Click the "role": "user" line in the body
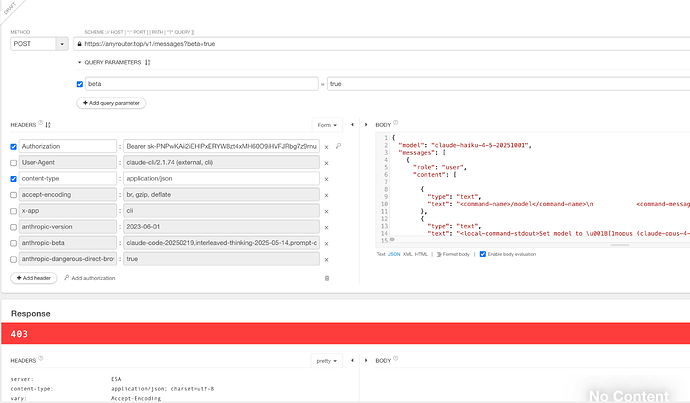 (440, 167)
